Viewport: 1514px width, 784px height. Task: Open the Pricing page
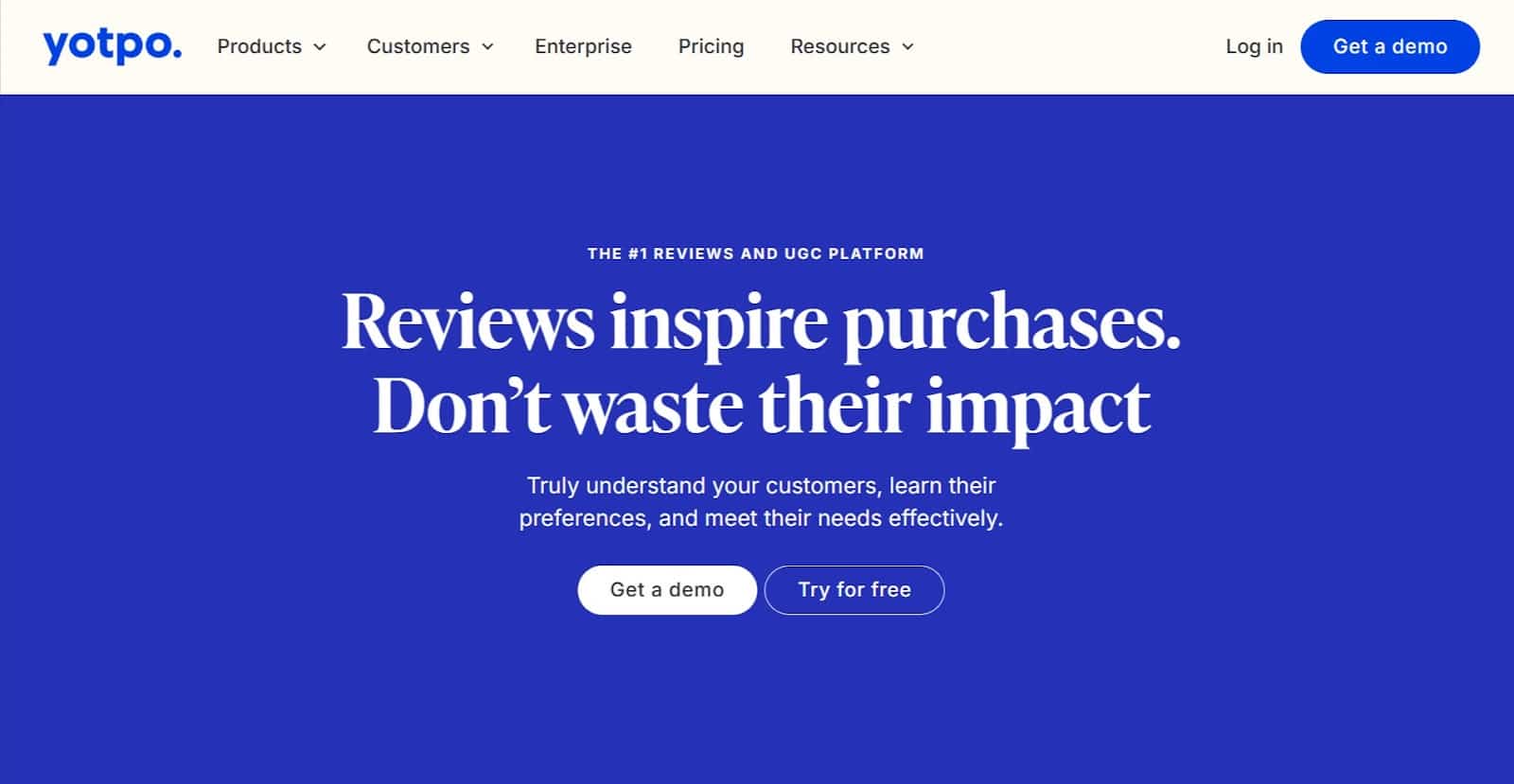point(711,46)
